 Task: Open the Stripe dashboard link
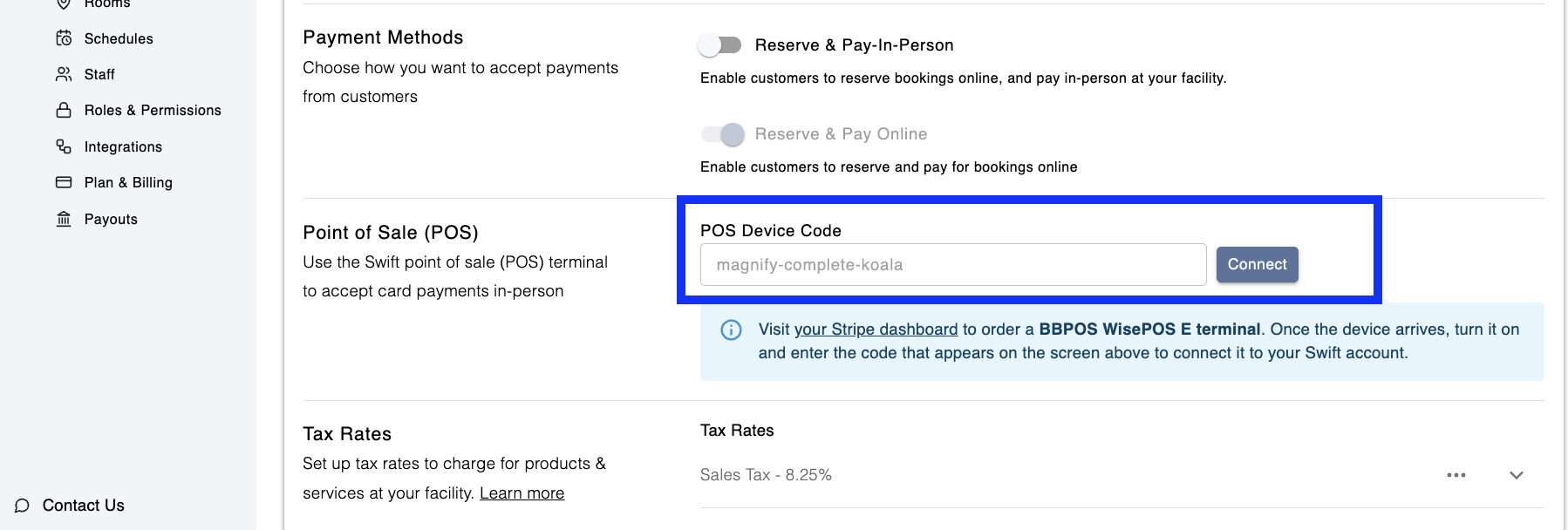pyautogui.click(x=876, y=330)
